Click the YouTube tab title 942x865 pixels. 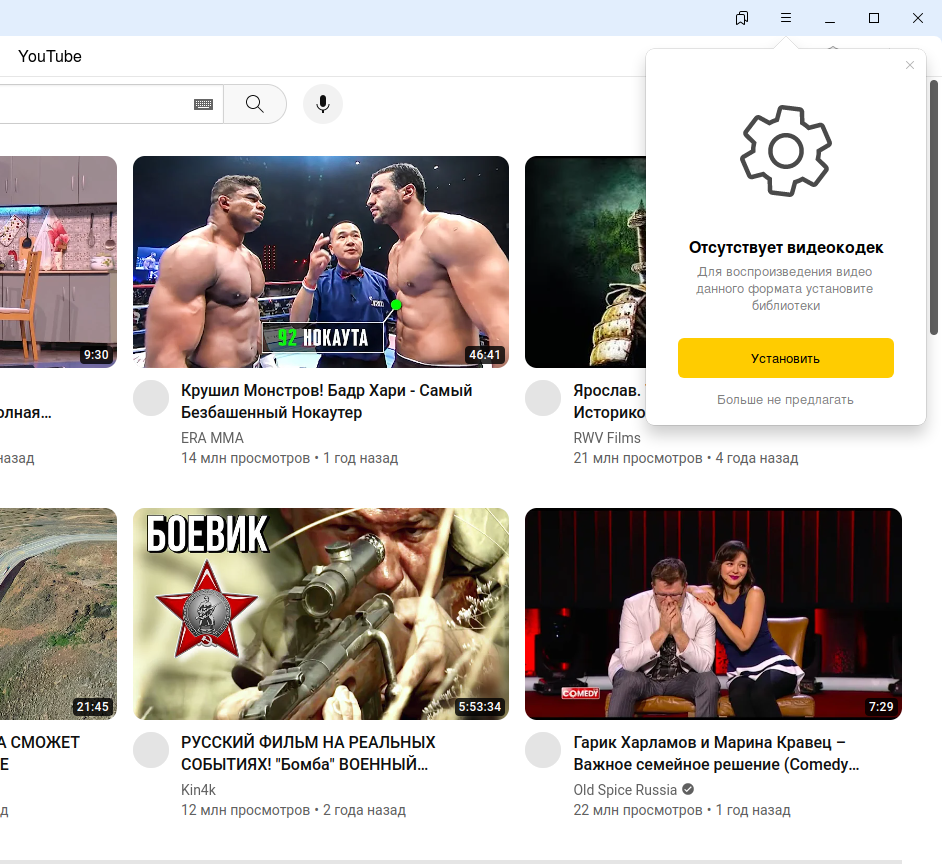pos(50,56)
